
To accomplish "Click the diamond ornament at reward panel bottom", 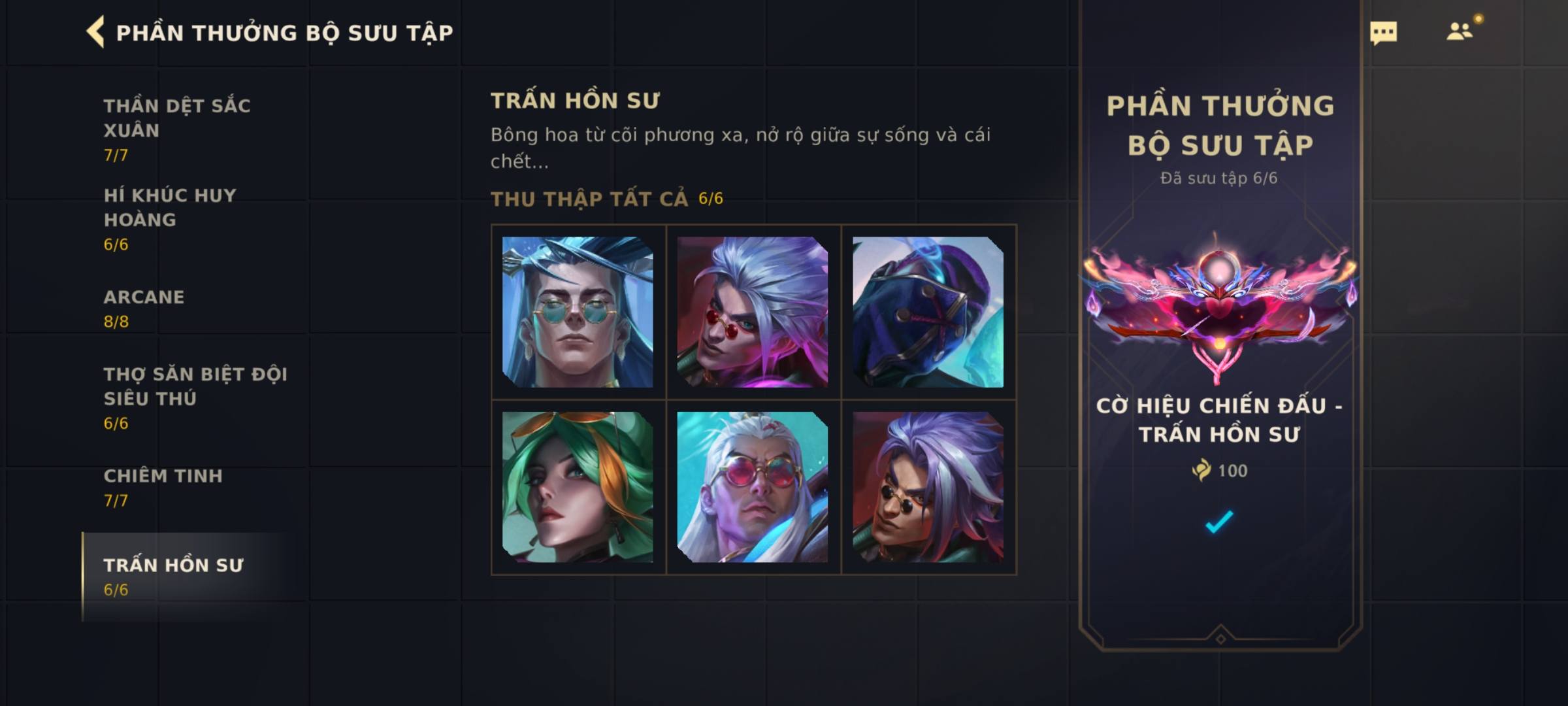I will pos(1220,638).
